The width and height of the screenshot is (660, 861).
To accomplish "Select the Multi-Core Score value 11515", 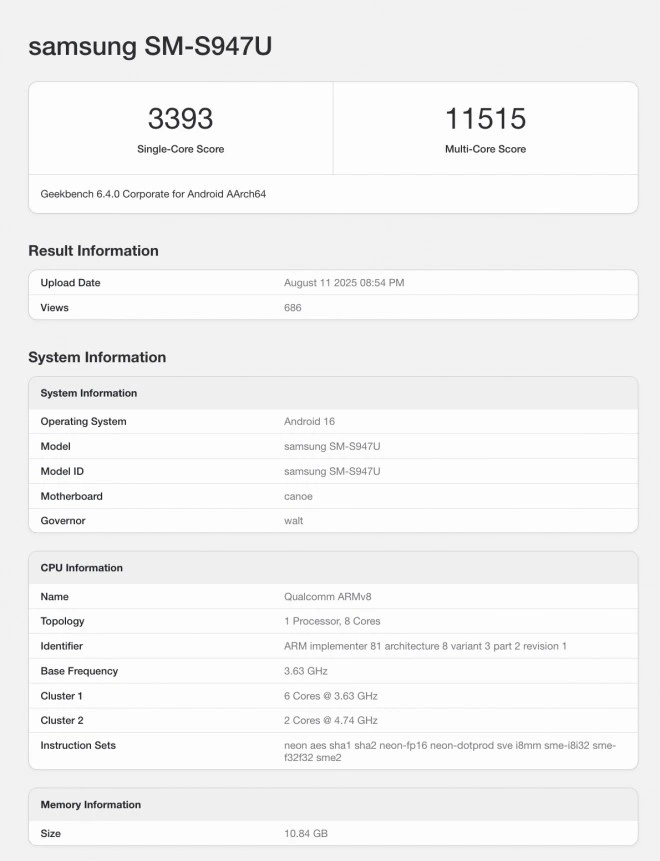I will tap(485, 119).
